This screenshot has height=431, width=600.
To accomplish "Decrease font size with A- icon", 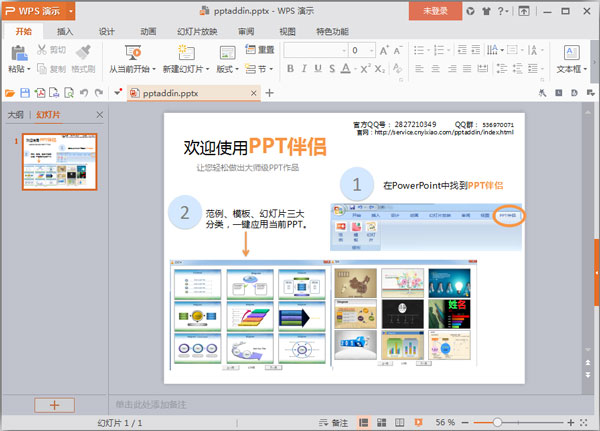I will click(398, 50).
